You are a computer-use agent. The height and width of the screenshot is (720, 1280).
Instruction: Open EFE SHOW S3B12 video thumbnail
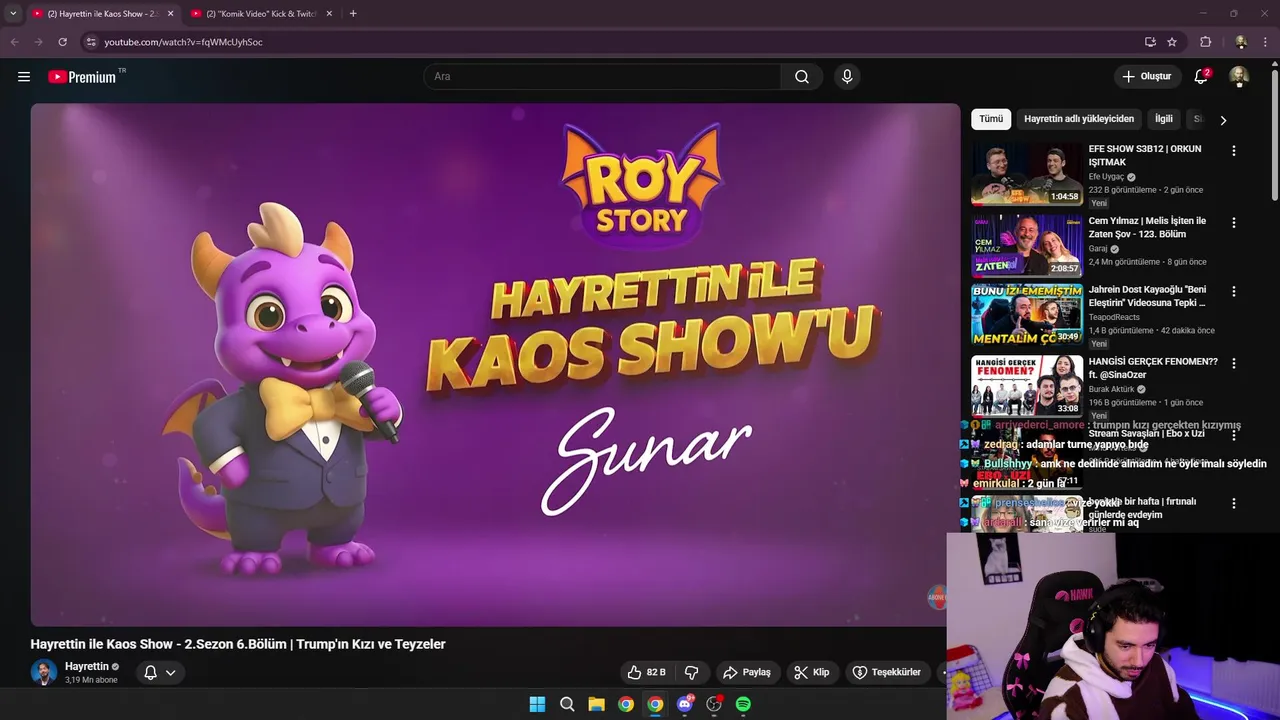pos(1027,174)
